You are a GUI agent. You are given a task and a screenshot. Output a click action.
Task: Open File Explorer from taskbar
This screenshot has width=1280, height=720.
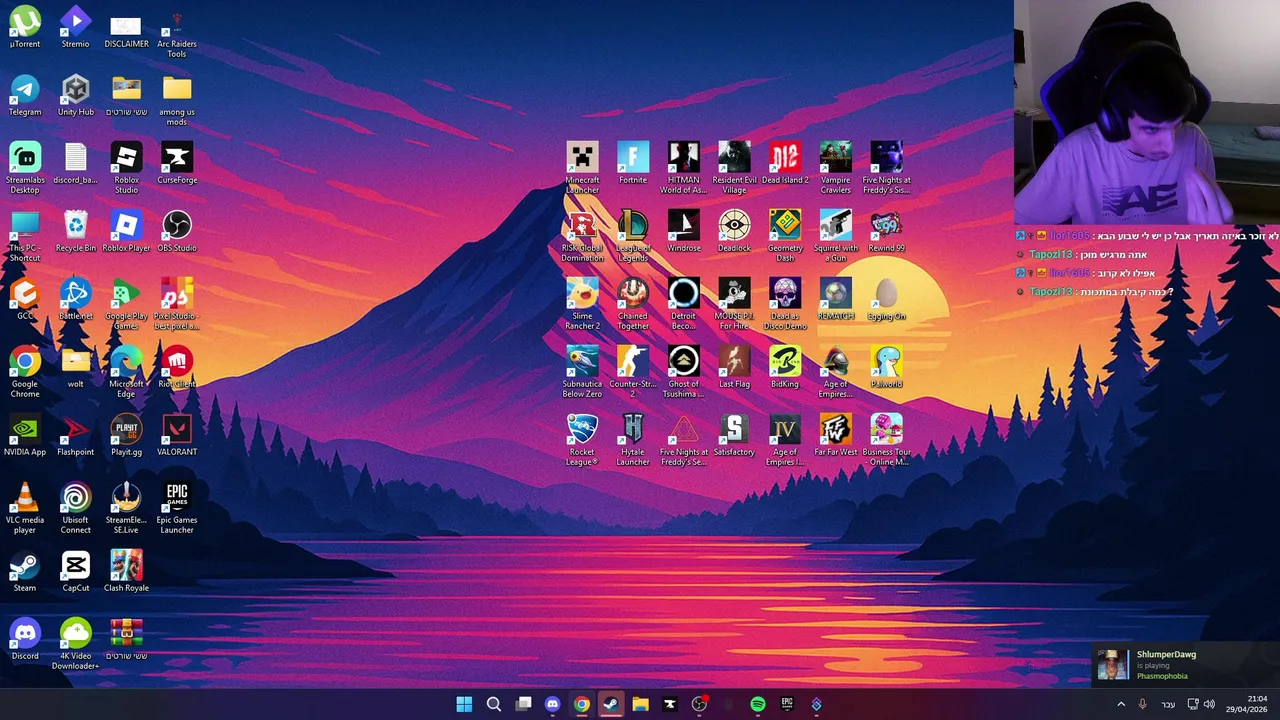pos(640,704)
